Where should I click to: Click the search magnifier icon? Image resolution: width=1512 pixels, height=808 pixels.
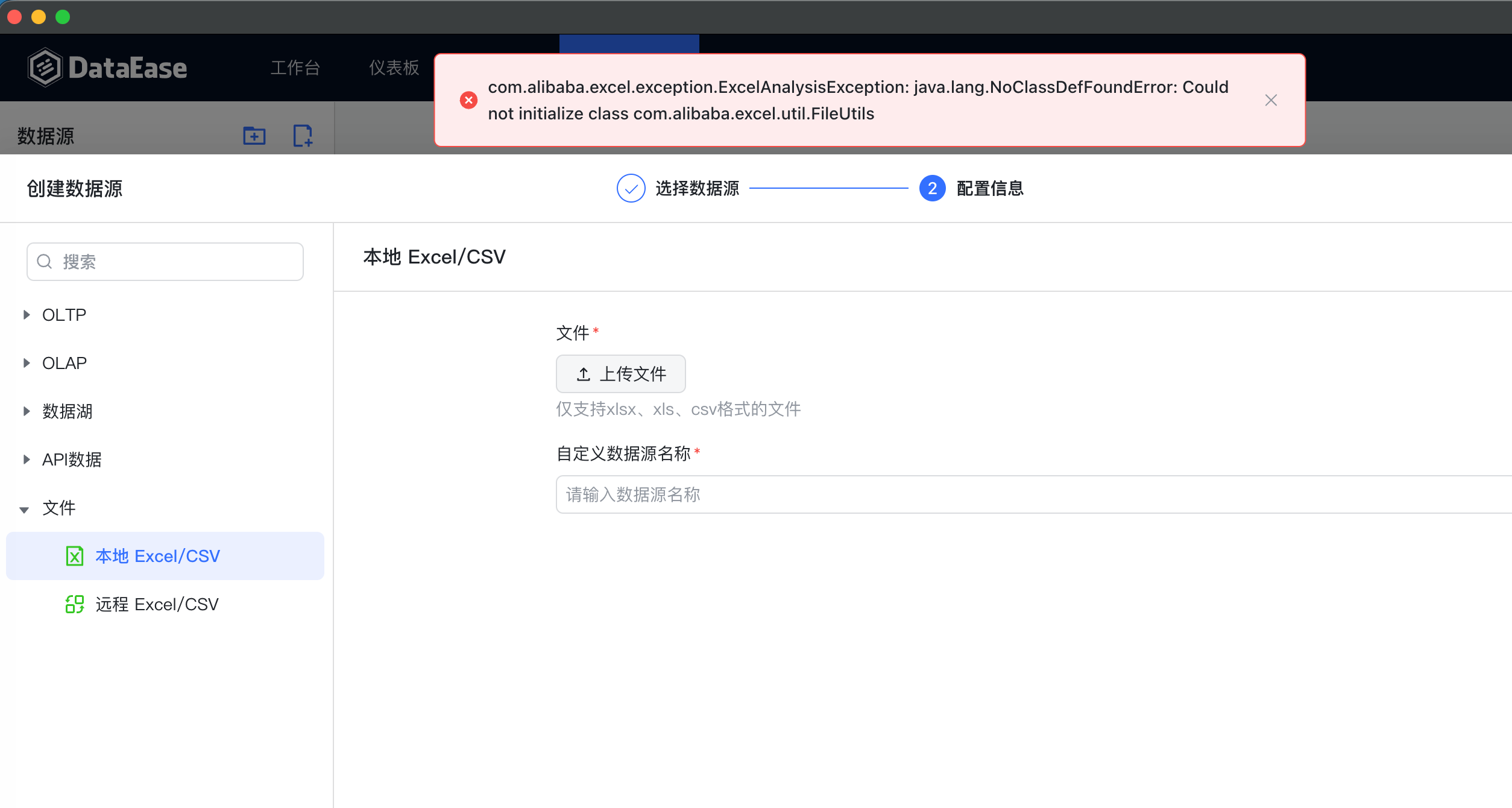(45, 262)
